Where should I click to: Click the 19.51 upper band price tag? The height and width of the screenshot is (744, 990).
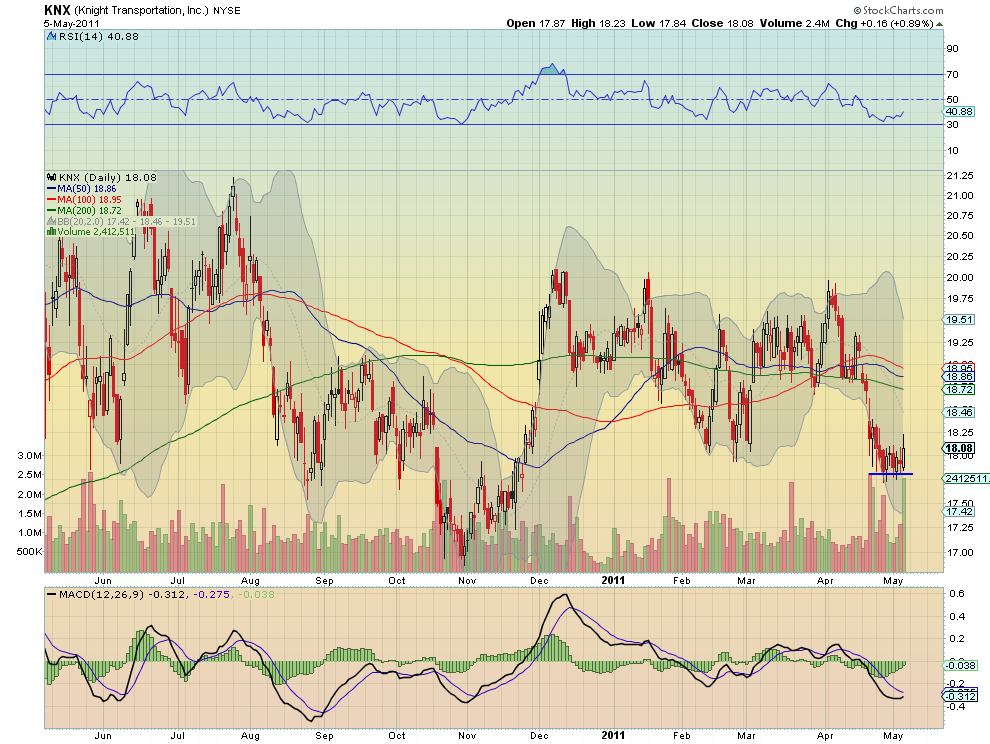click(x=958, y=320)
